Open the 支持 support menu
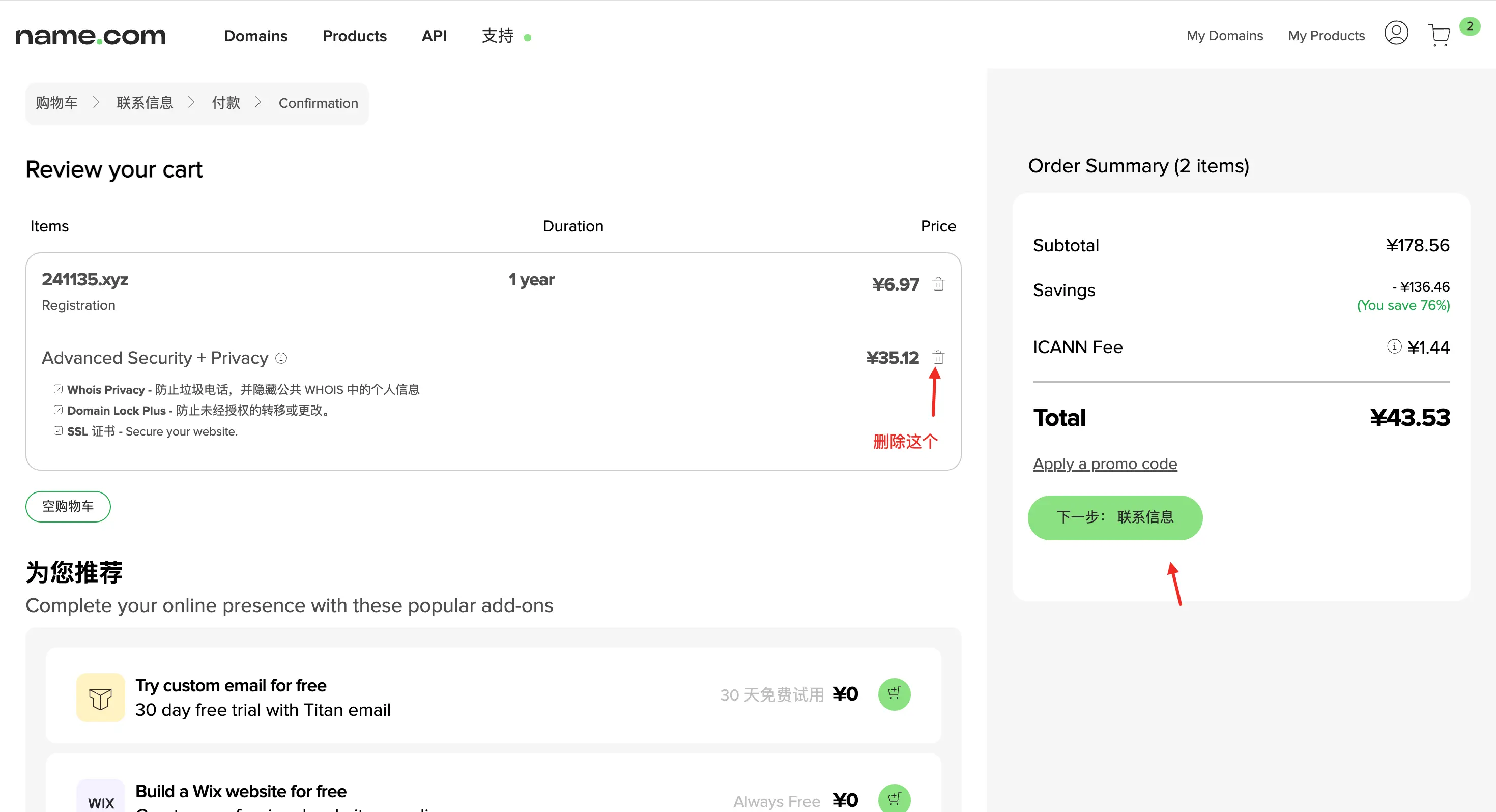1496x812 pixels. click(498, 36)
